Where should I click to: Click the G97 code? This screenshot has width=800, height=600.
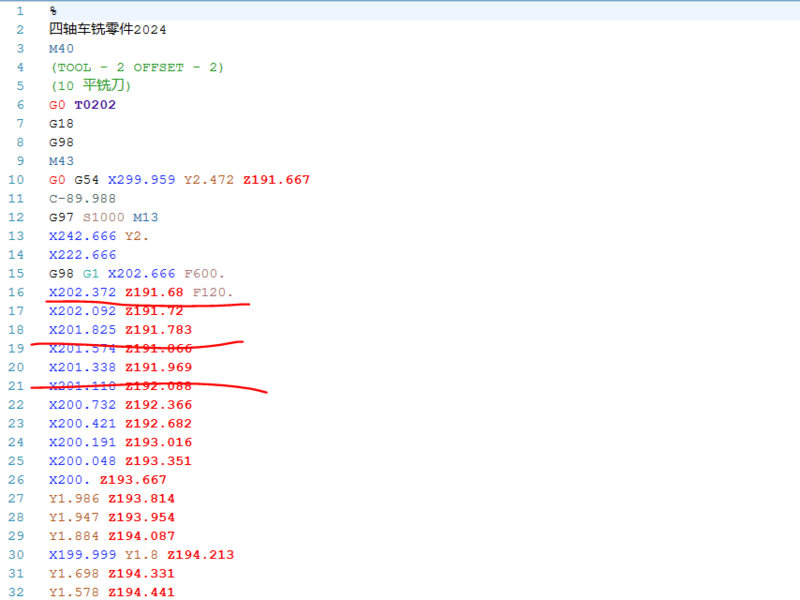point(61,217)
